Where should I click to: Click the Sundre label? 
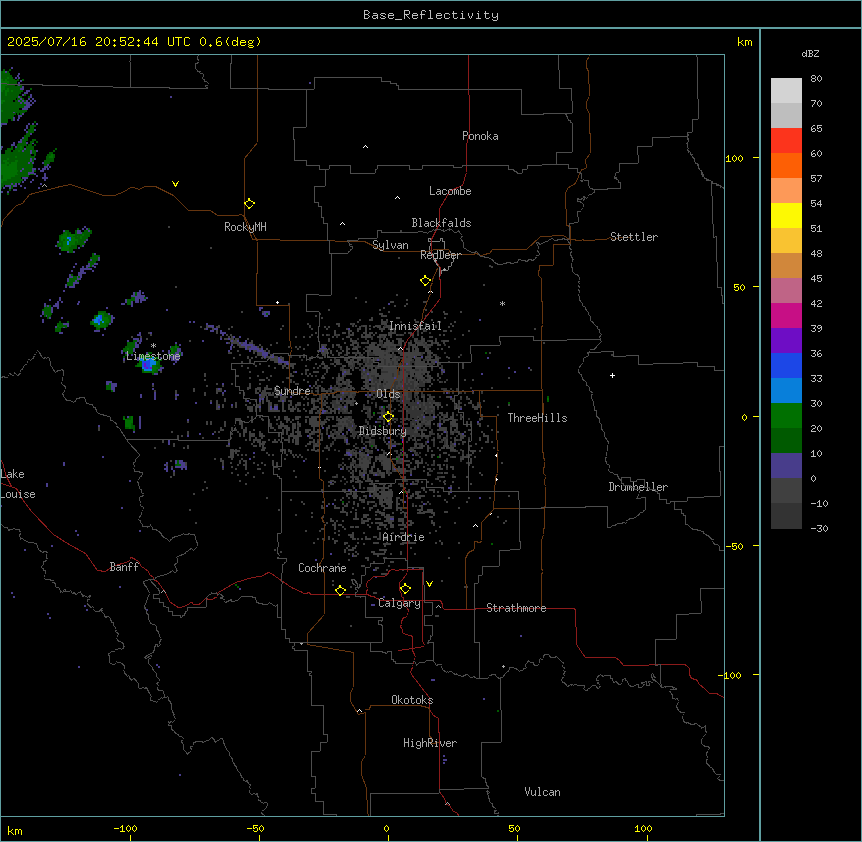pos(292,391)
